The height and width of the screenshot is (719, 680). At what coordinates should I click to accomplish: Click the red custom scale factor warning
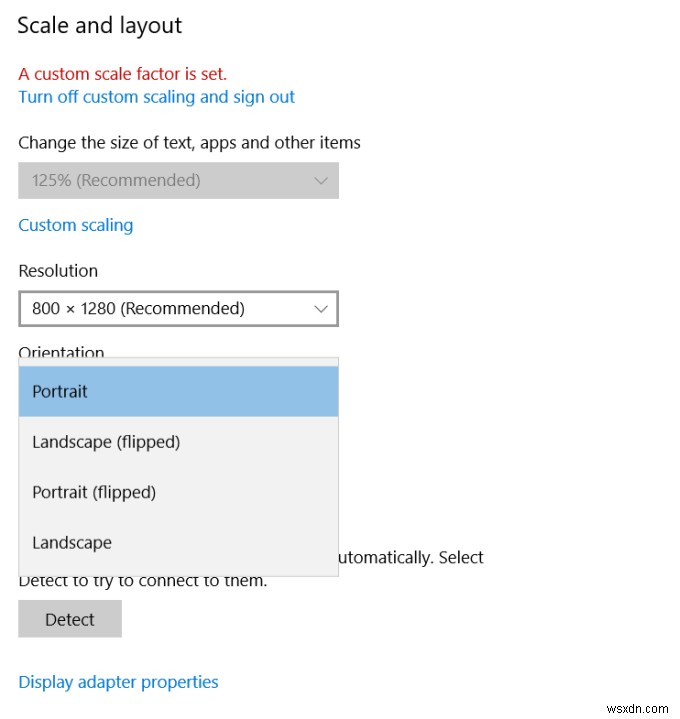123,73
